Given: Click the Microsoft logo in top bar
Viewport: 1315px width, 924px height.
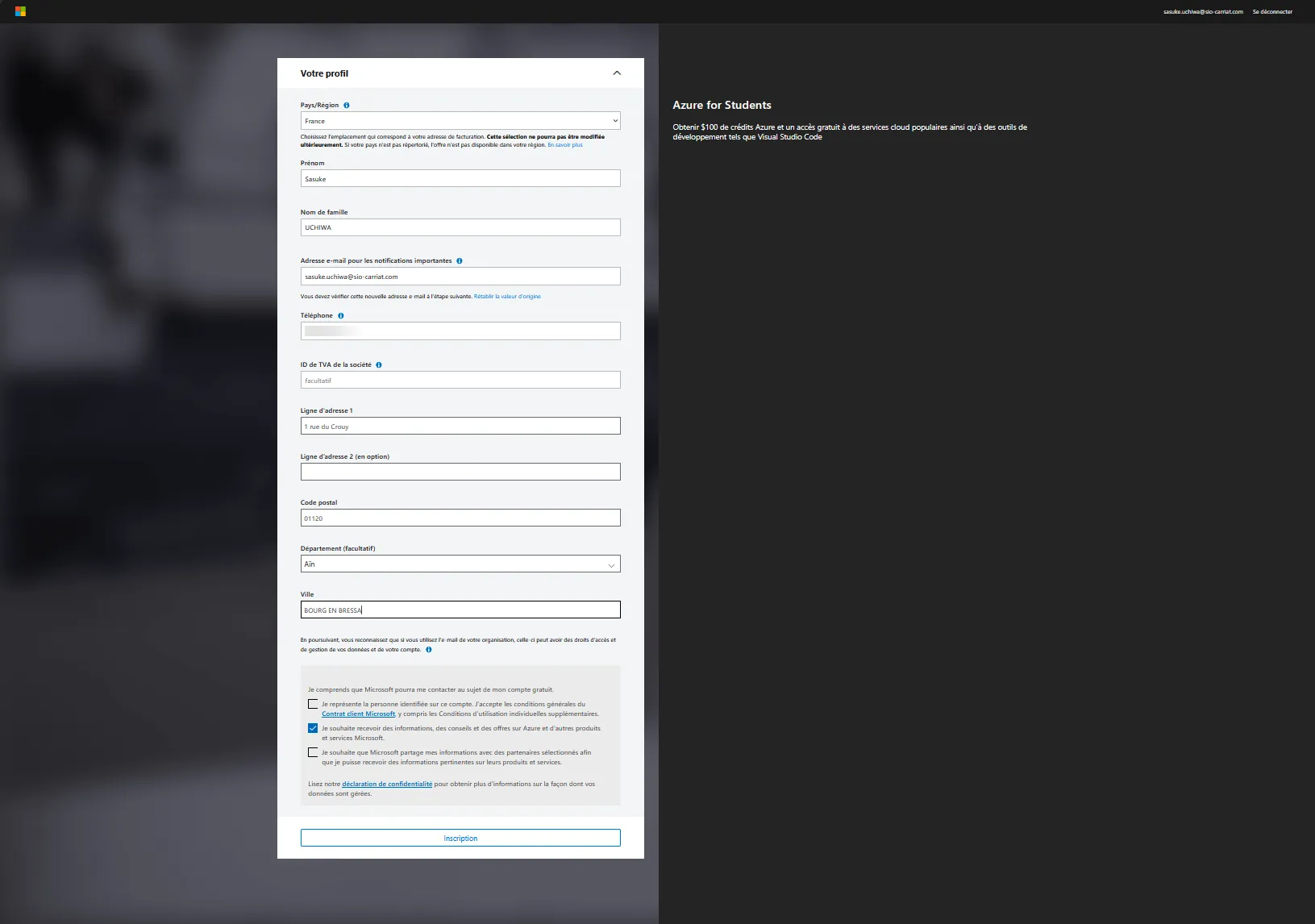Looking at the screenshot, I should (x=20, y=11).
